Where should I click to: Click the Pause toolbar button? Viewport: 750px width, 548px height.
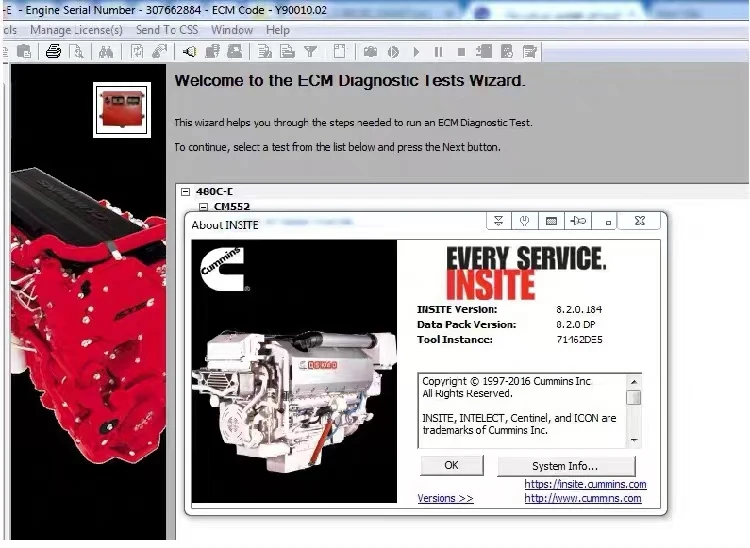438,52
